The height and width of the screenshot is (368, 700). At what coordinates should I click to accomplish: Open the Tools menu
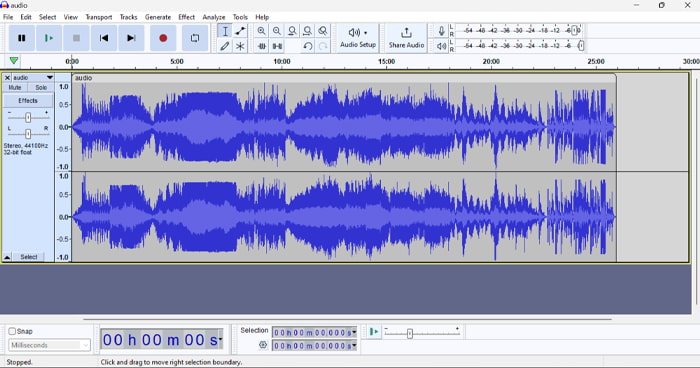pyautogui.click(x=240, y=17)
